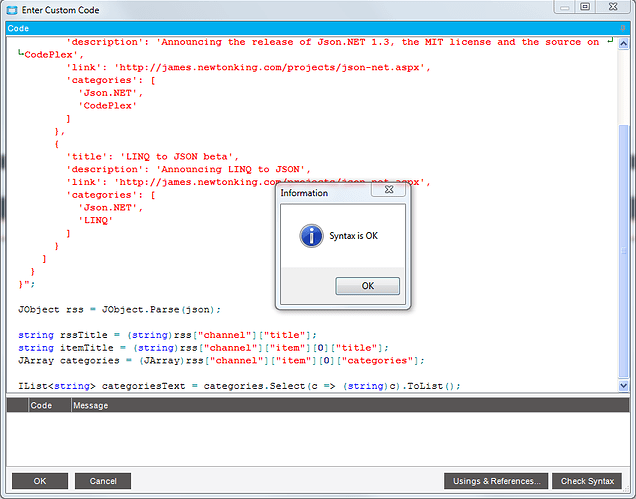Close the Enter Custom Code window

point(613,6)
